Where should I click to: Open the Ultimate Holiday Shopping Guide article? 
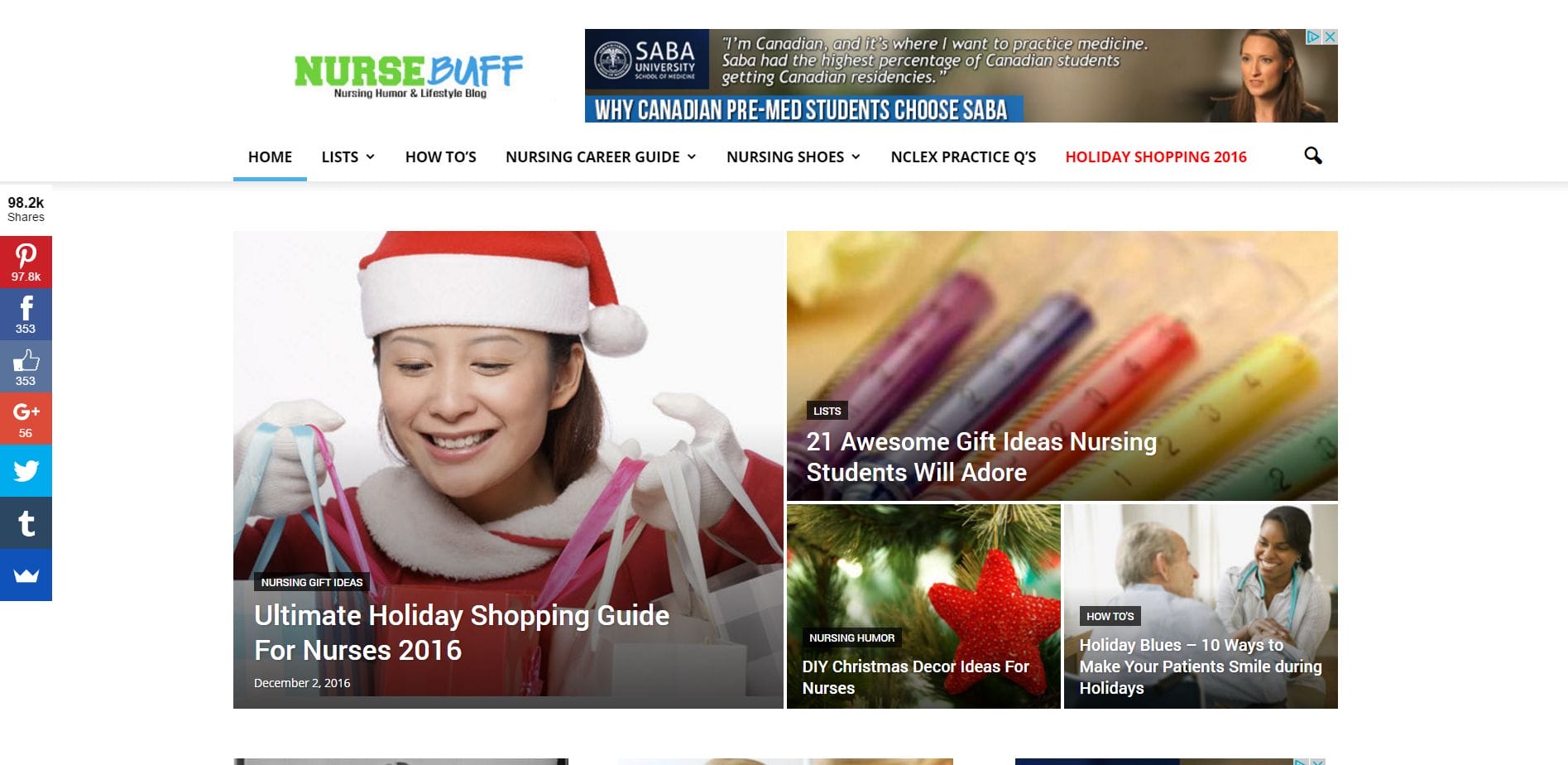462,633
